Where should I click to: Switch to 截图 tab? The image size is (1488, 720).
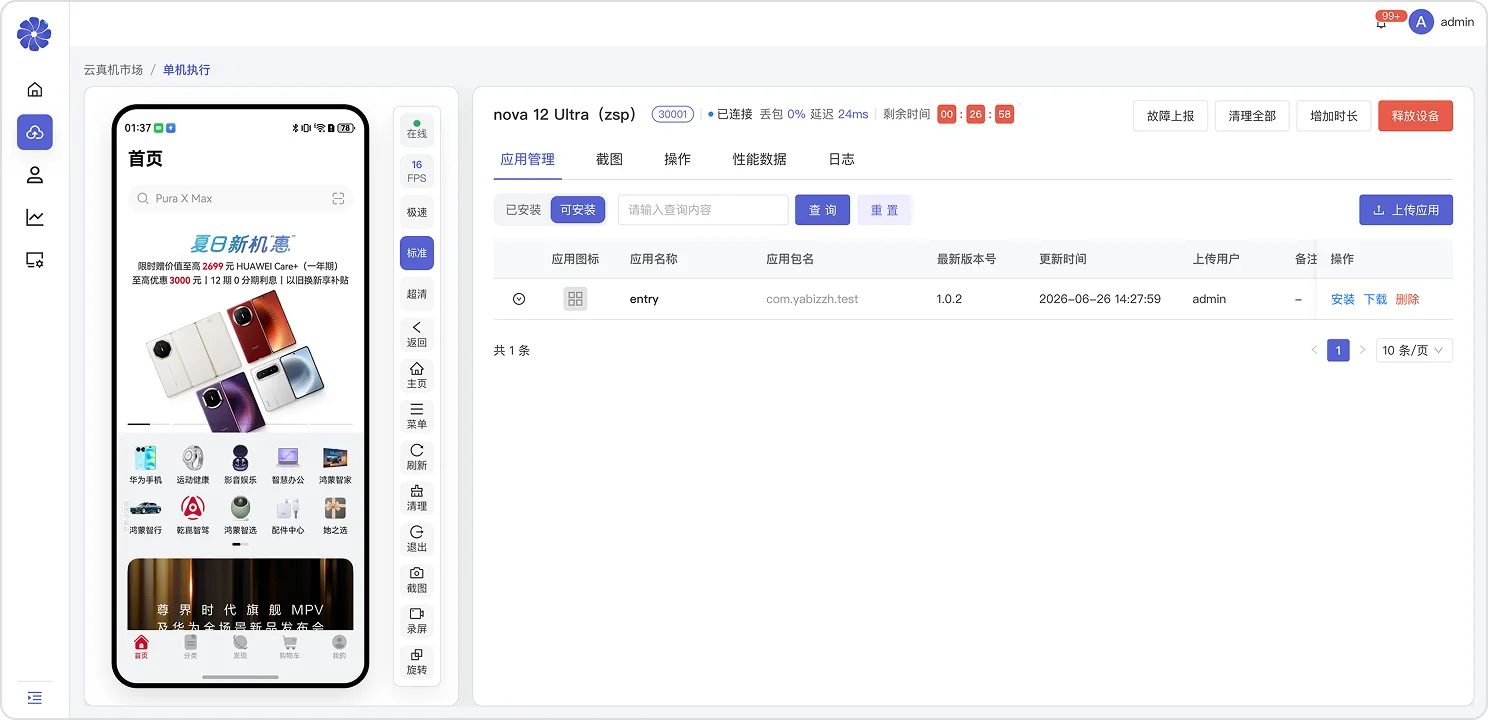point(609,159)
